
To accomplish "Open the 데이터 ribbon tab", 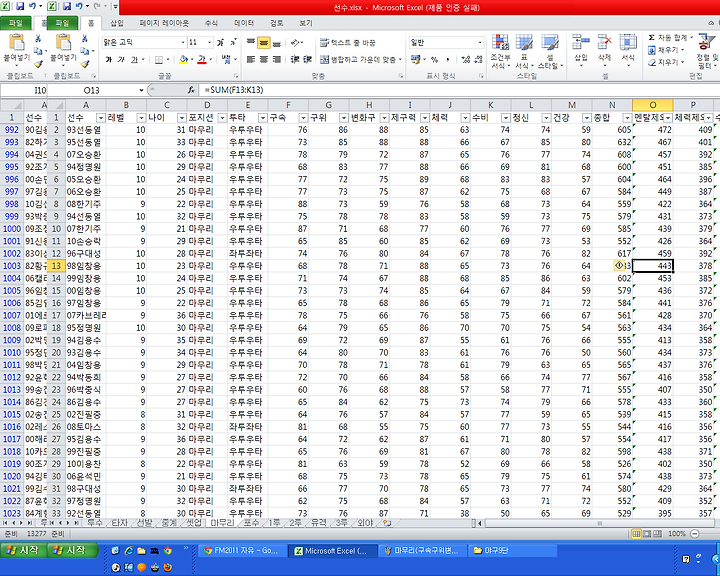I will 244,23.
